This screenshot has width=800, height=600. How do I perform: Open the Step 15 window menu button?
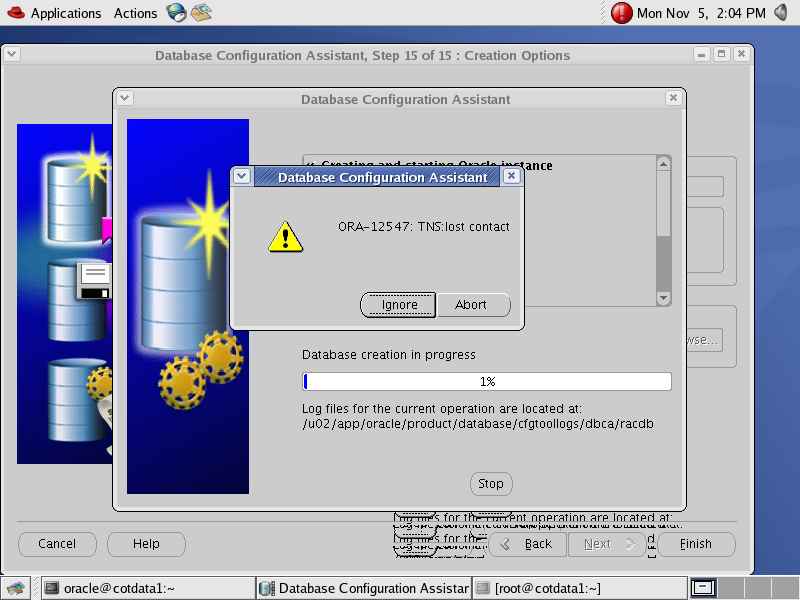coord(11,55)
